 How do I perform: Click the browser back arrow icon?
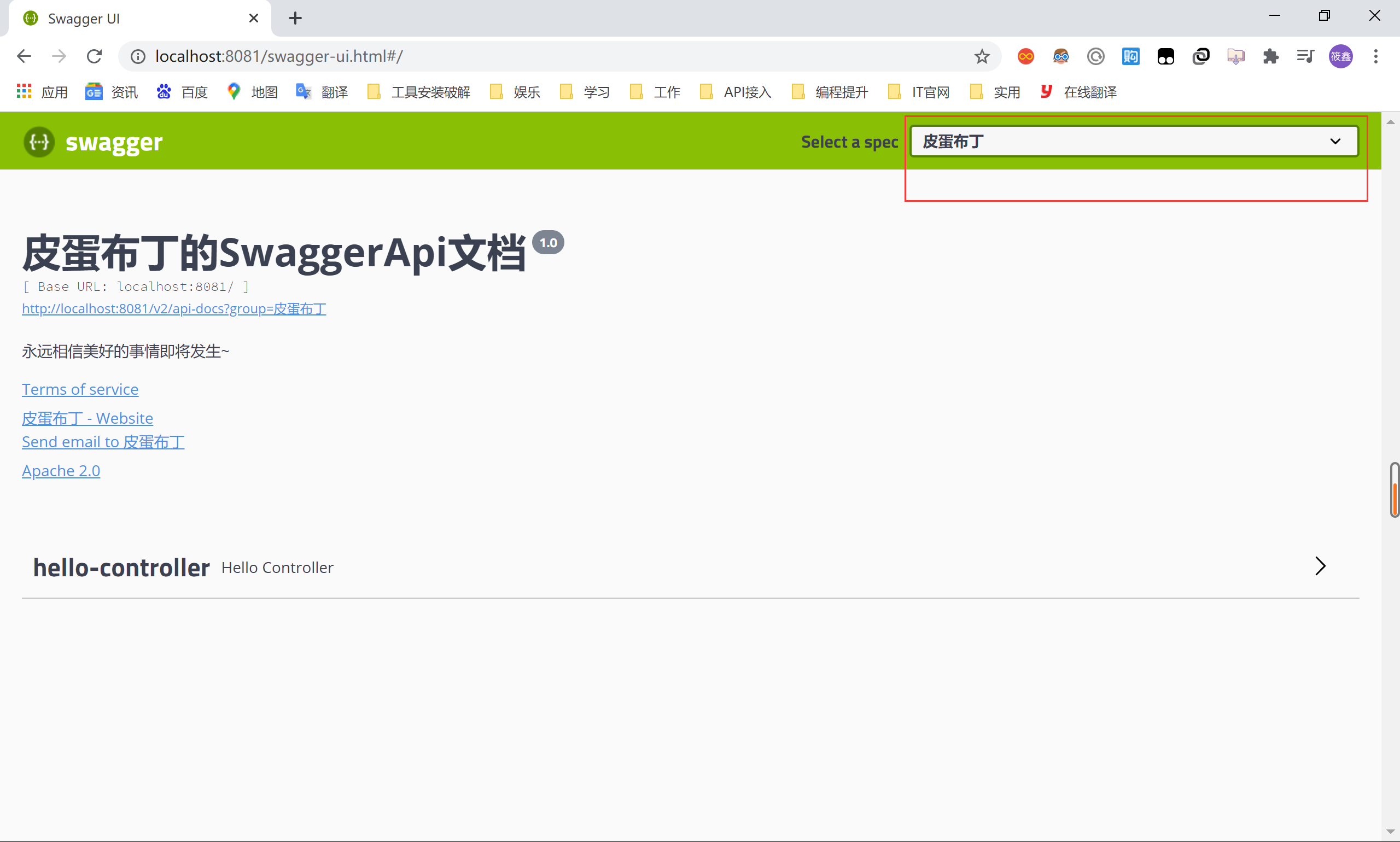24,55
